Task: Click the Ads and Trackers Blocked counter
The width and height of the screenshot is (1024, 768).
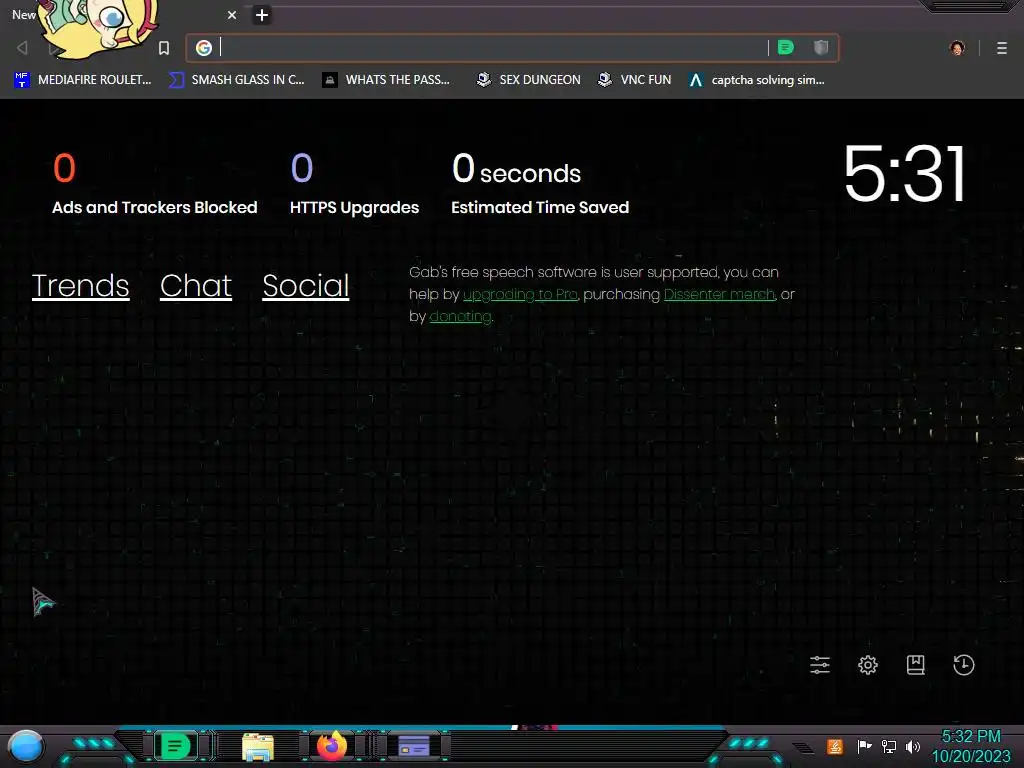Action: (x=154, y=184)
